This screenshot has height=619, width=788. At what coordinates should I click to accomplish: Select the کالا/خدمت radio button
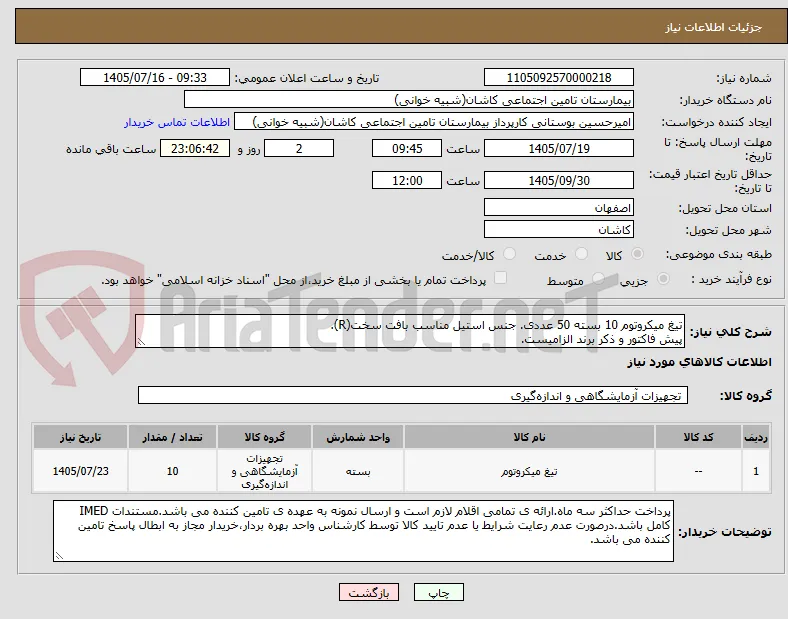[x=510, y=254]
